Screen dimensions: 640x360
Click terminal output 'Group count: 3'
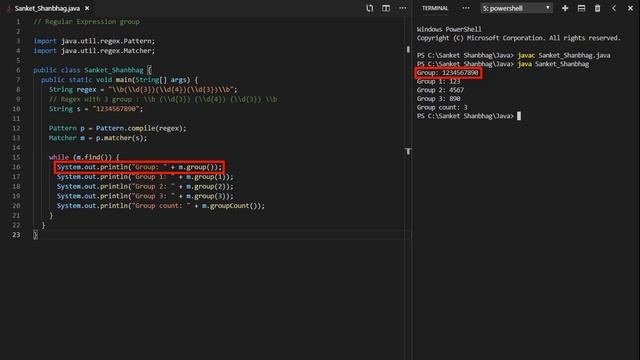coord(442,107)
